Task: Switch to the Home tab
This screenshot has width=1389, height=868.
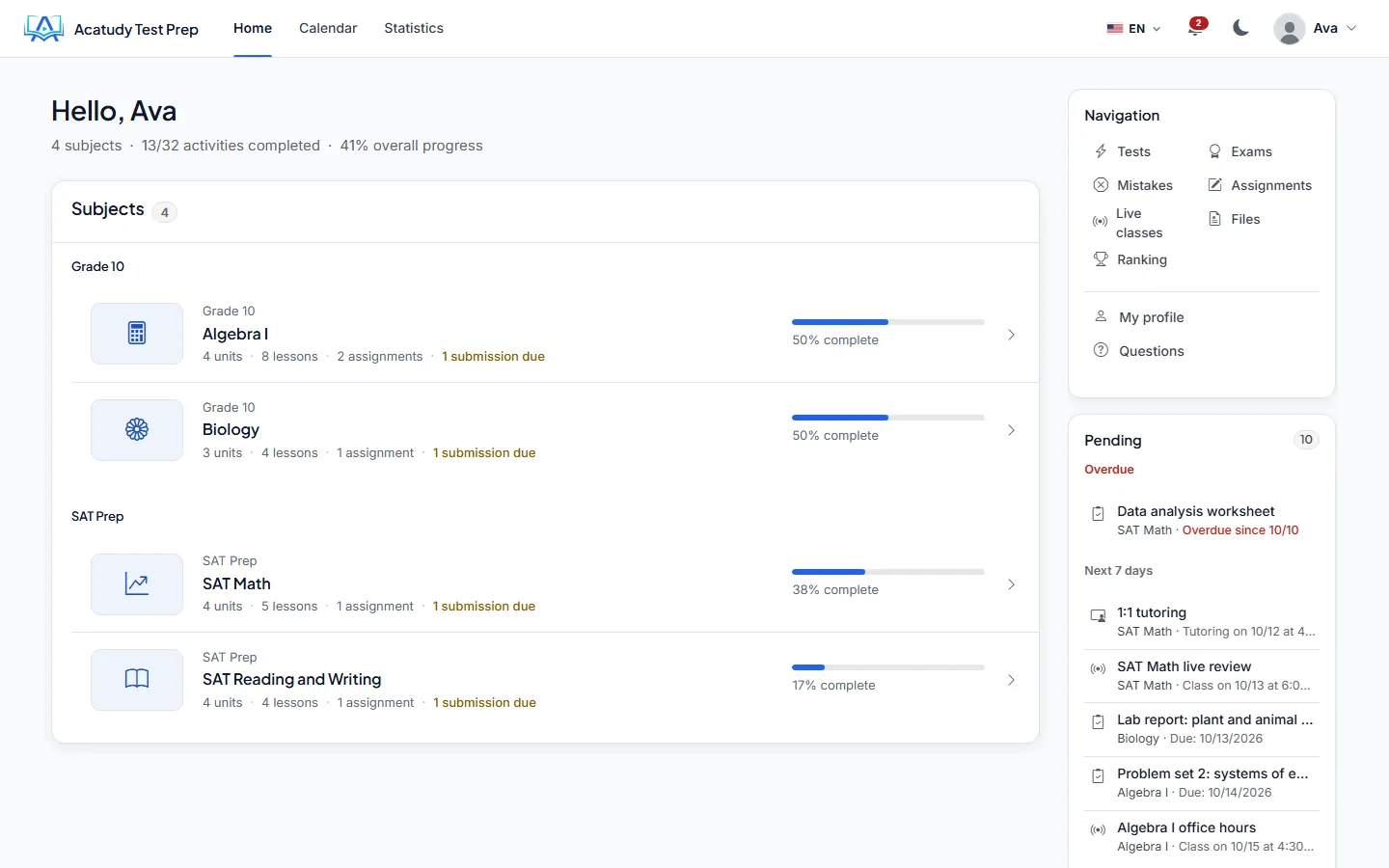Action: pyautogui.click(x=253, y=28)
